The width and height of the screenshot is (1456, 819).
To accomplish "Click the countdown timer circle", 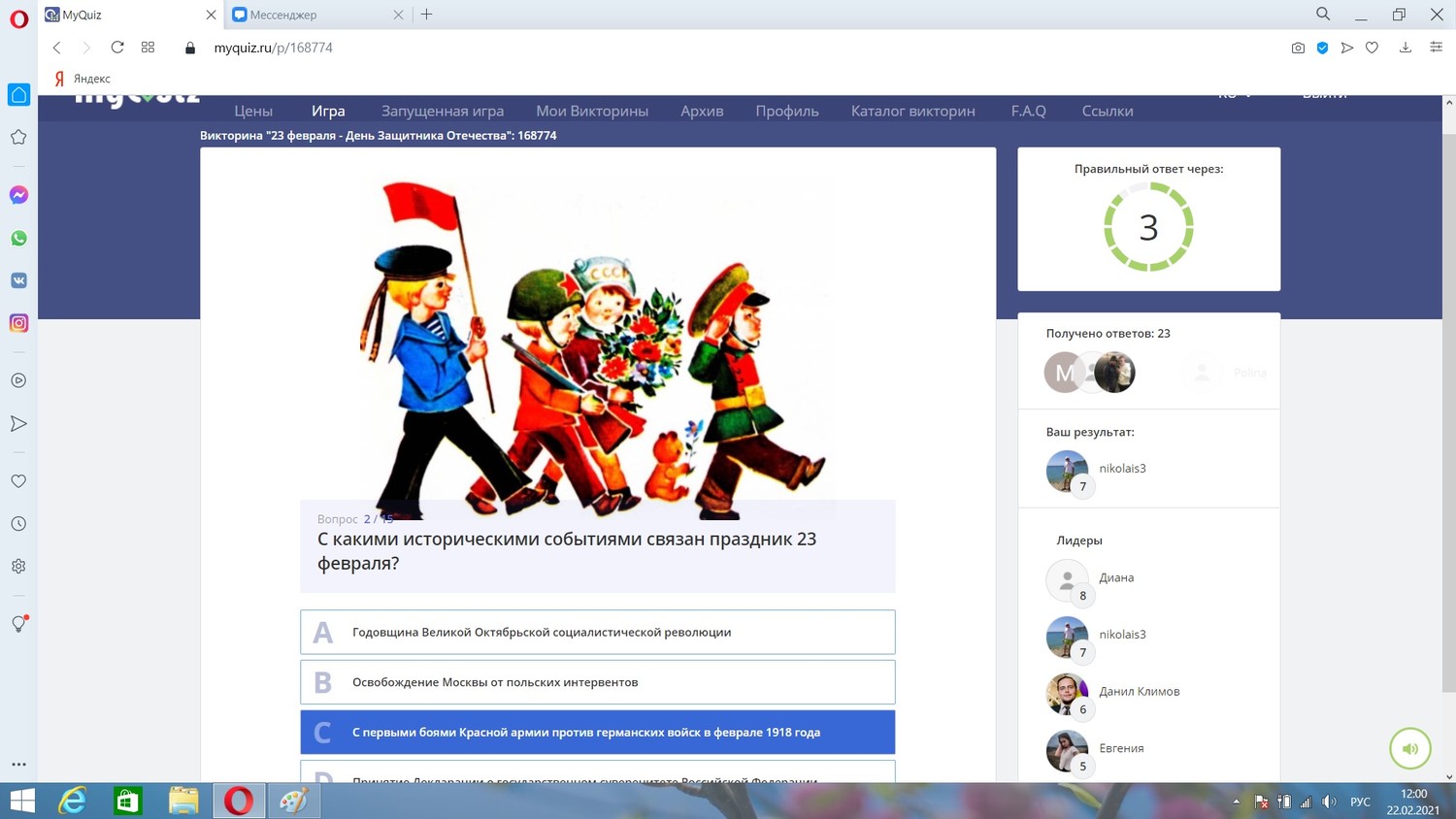I will 1149,228.
